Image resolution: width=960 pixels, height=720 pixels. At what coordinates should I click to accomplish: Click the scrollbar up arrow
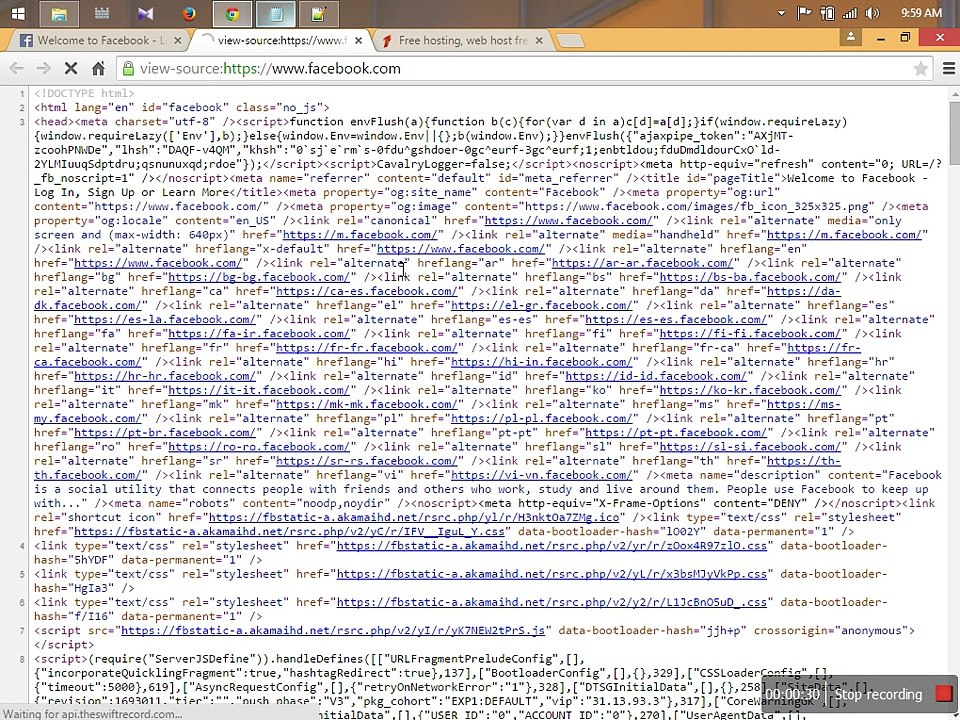pos(954,94)
